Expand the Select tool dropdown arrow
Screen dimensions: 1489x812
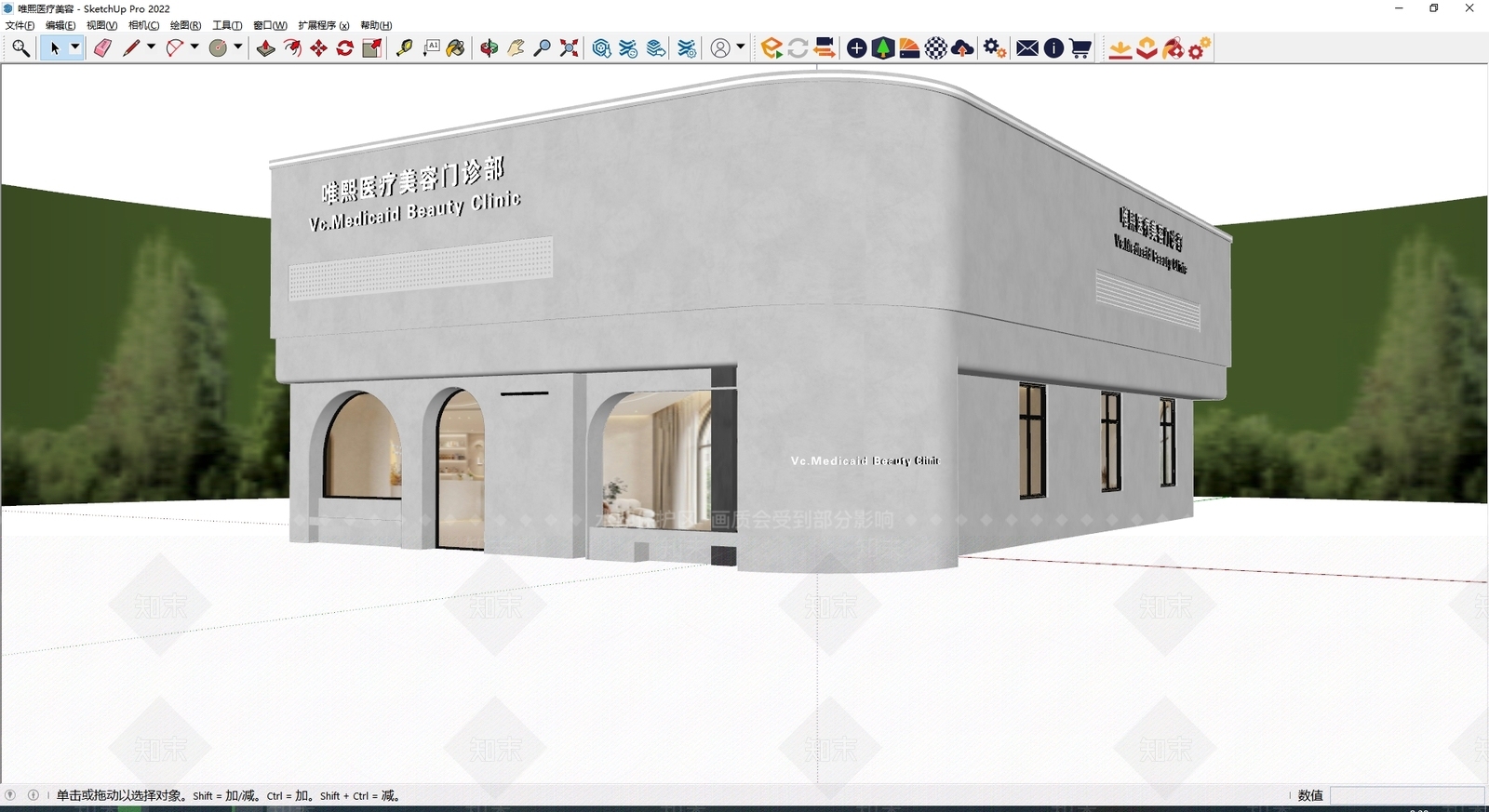tap(75, 48)
